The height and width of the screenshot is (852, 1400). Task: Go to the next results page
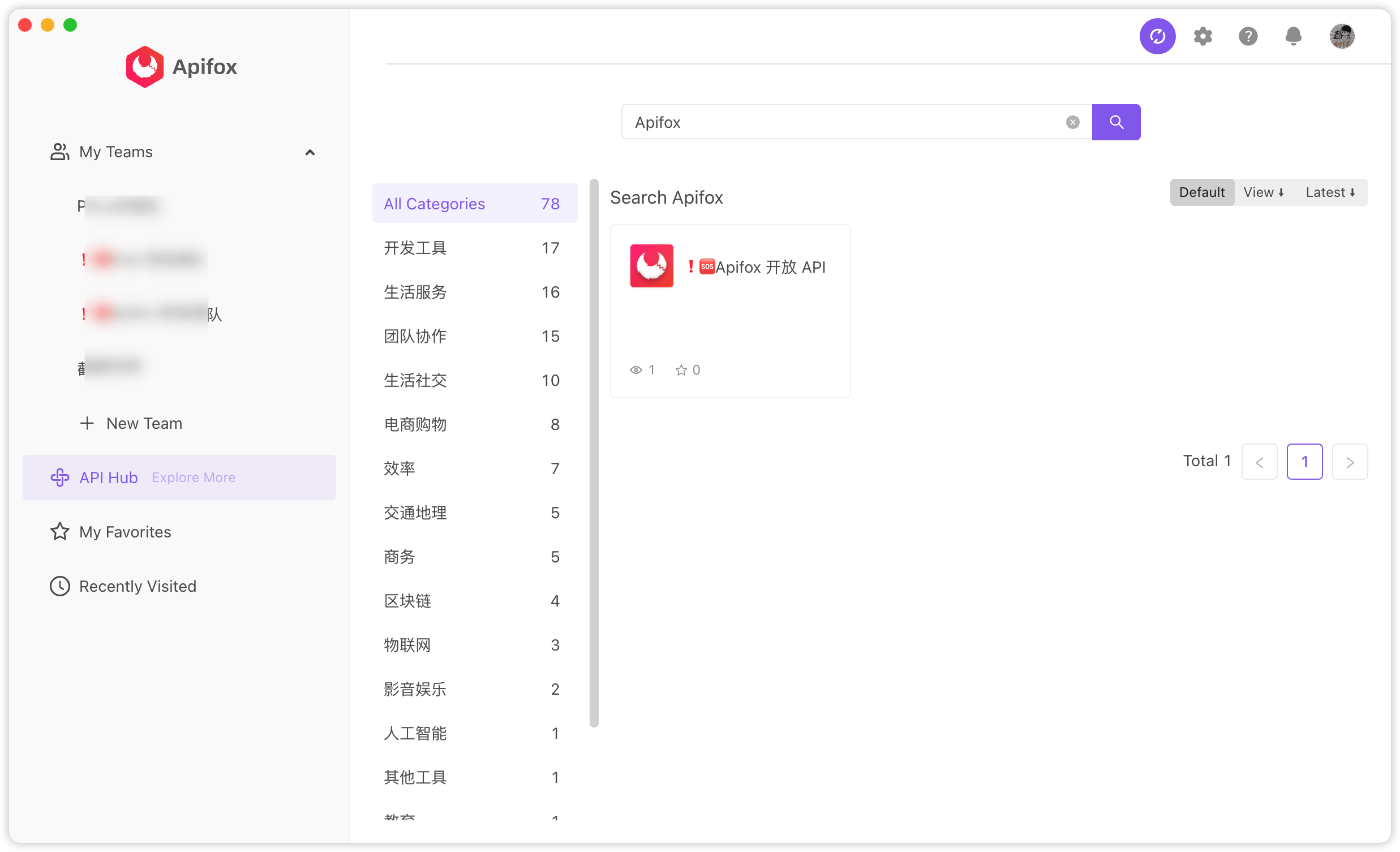[x=1350, y=462]
